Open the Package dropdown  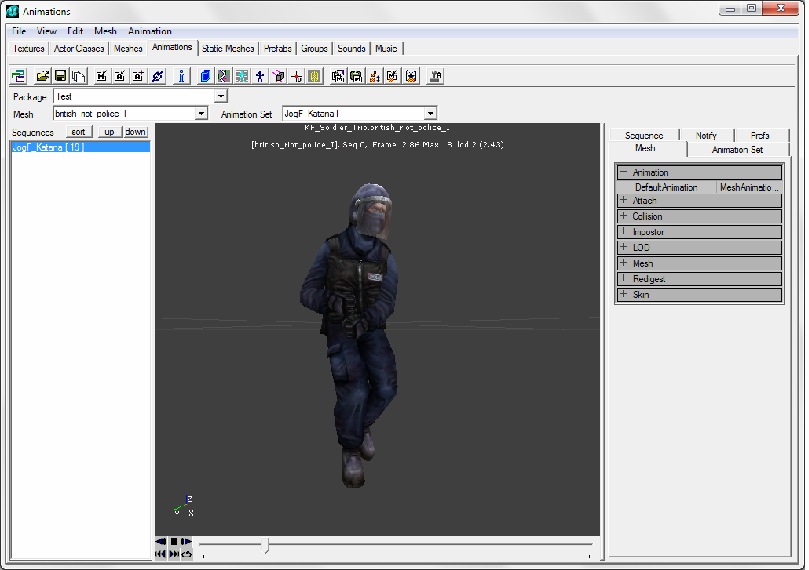221,97
